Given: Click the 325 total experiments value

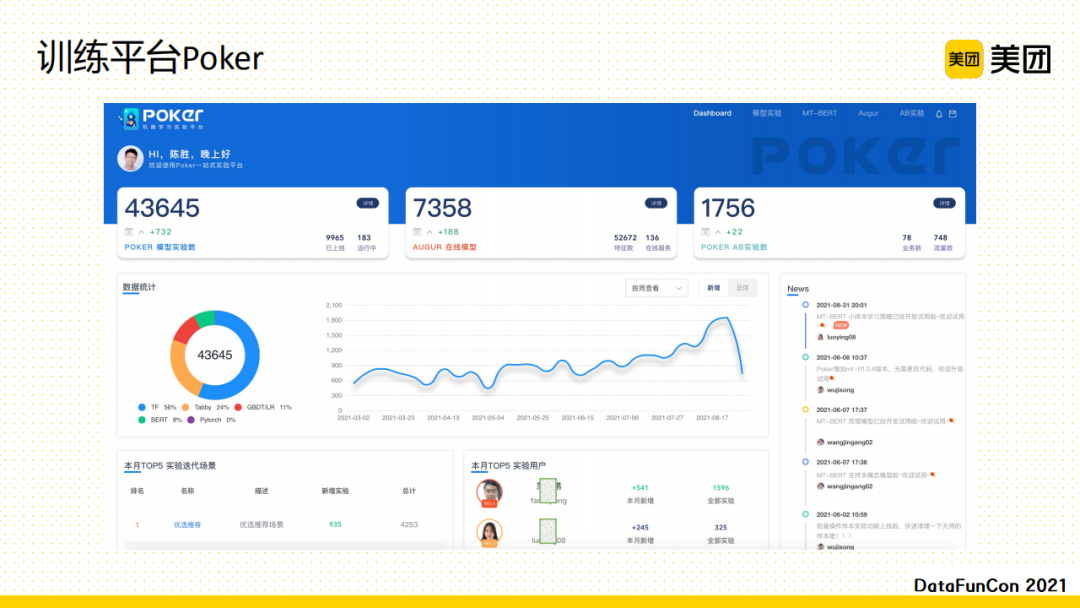Looking at the screenshot, I should [x=720, y=527].
